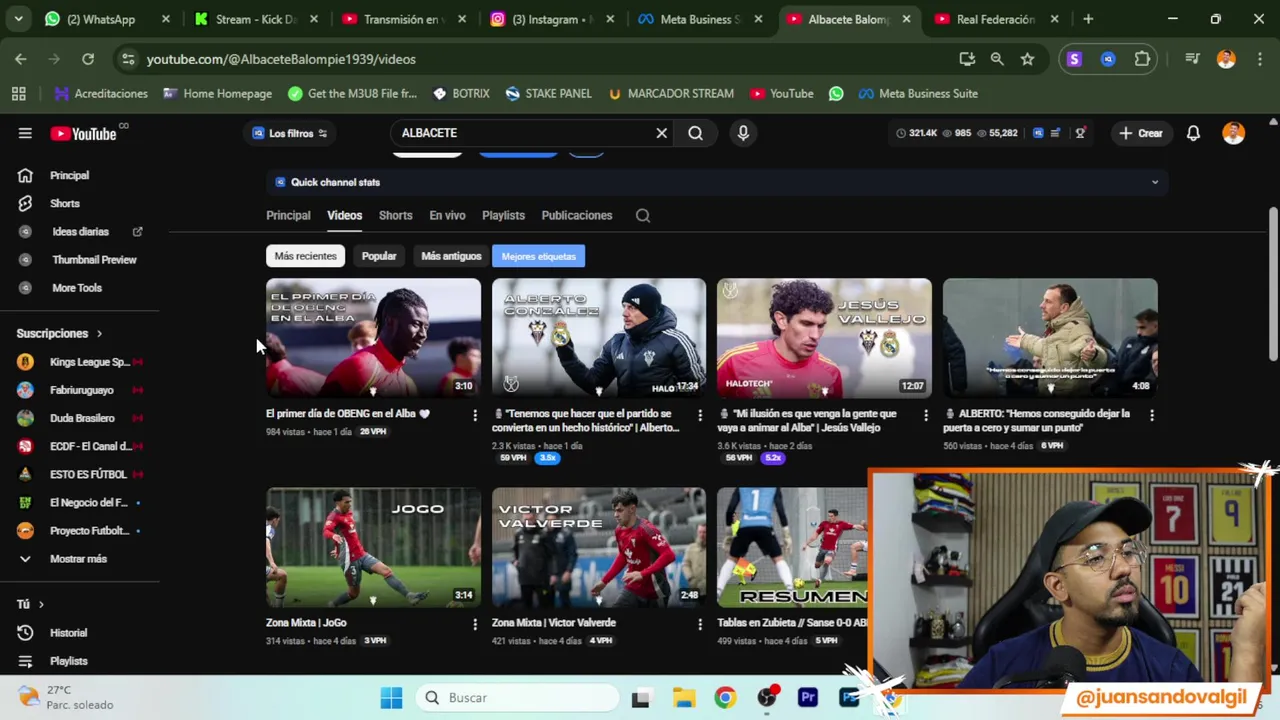This screenshot has width=1280, height=720.
Task: Search within channel using magnifier icon
Action: (643, 215)
